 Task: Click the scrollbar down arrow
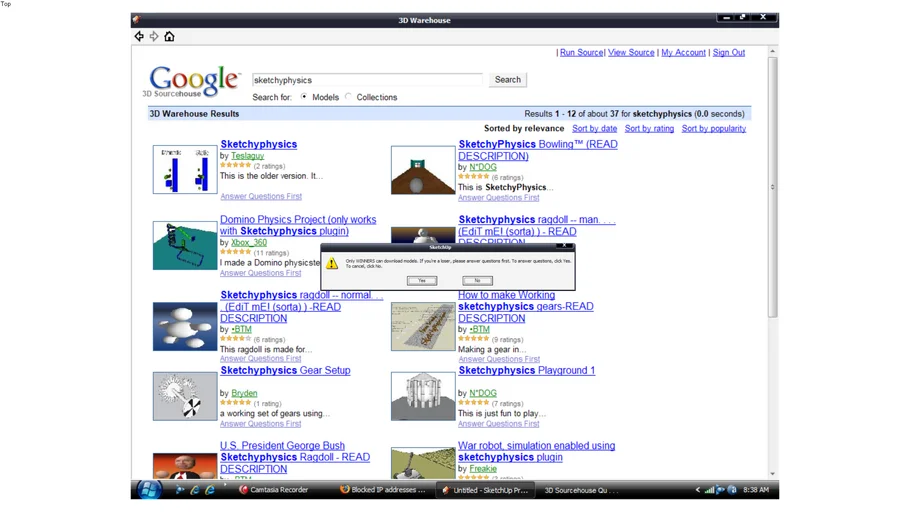pyautogui.click(x=772, y=474)
